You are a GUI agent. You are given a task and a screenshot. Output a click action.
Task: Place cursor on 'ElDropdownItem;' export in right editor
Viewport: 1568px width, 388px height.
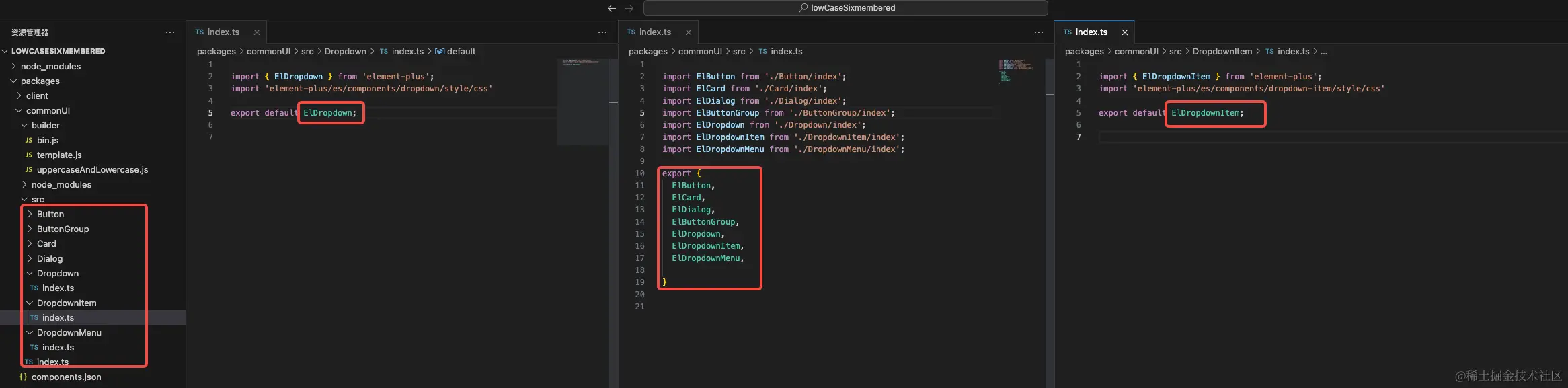tap(1208, 113)
